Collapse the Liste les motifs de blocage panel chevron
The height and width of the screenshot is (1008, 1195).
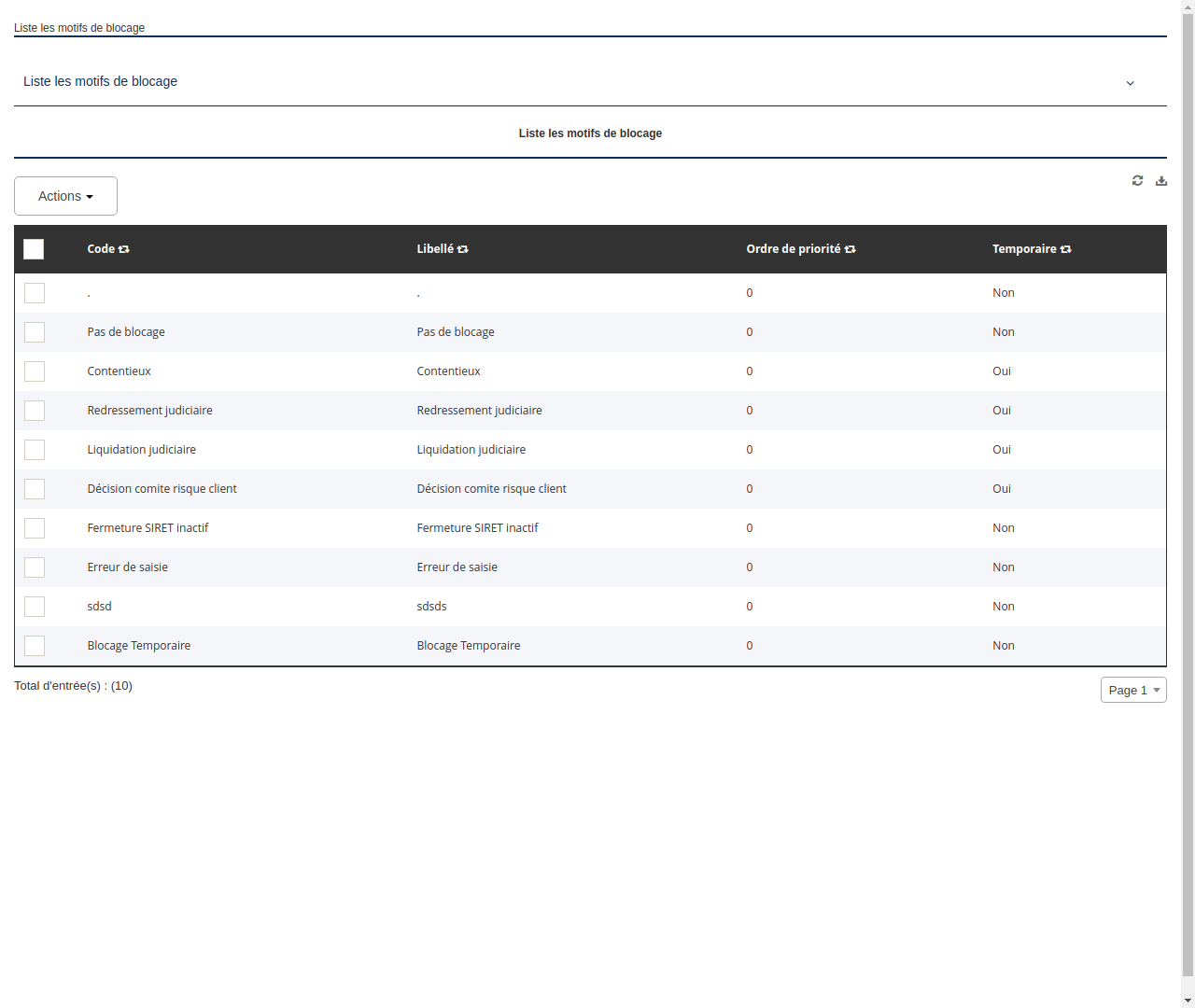[1130, 83]
